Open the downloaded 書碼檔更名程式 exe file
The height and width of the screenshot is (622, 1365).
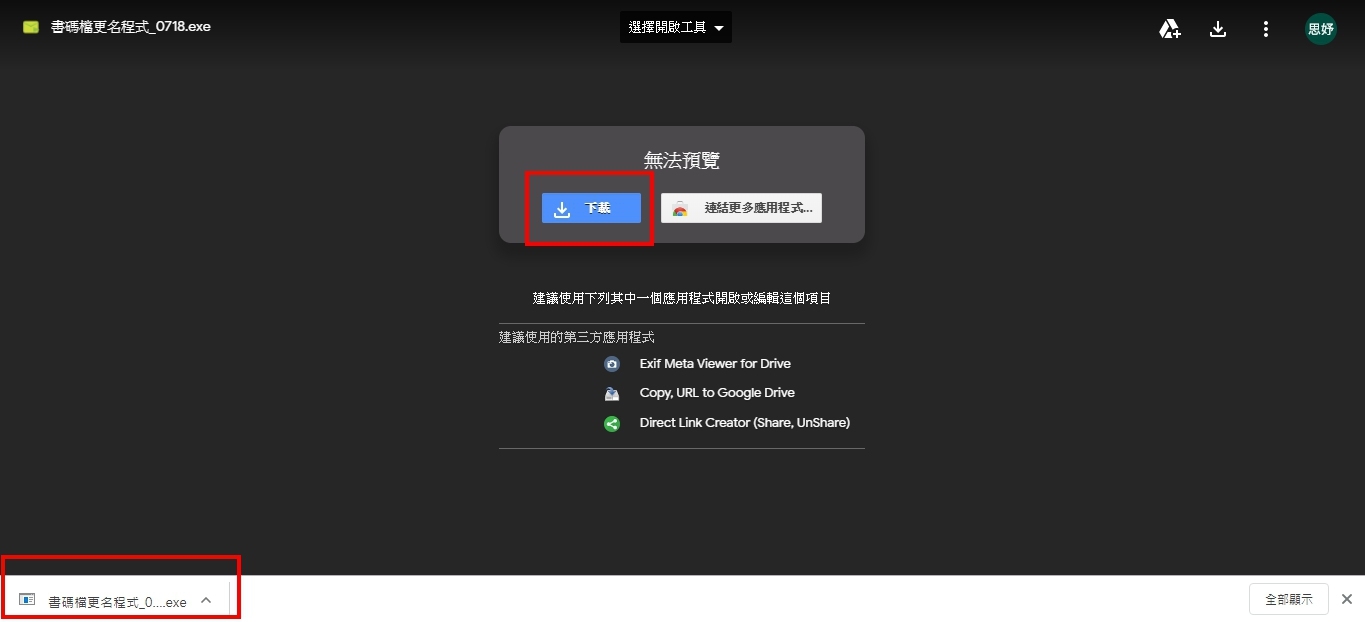coord(117,602)
